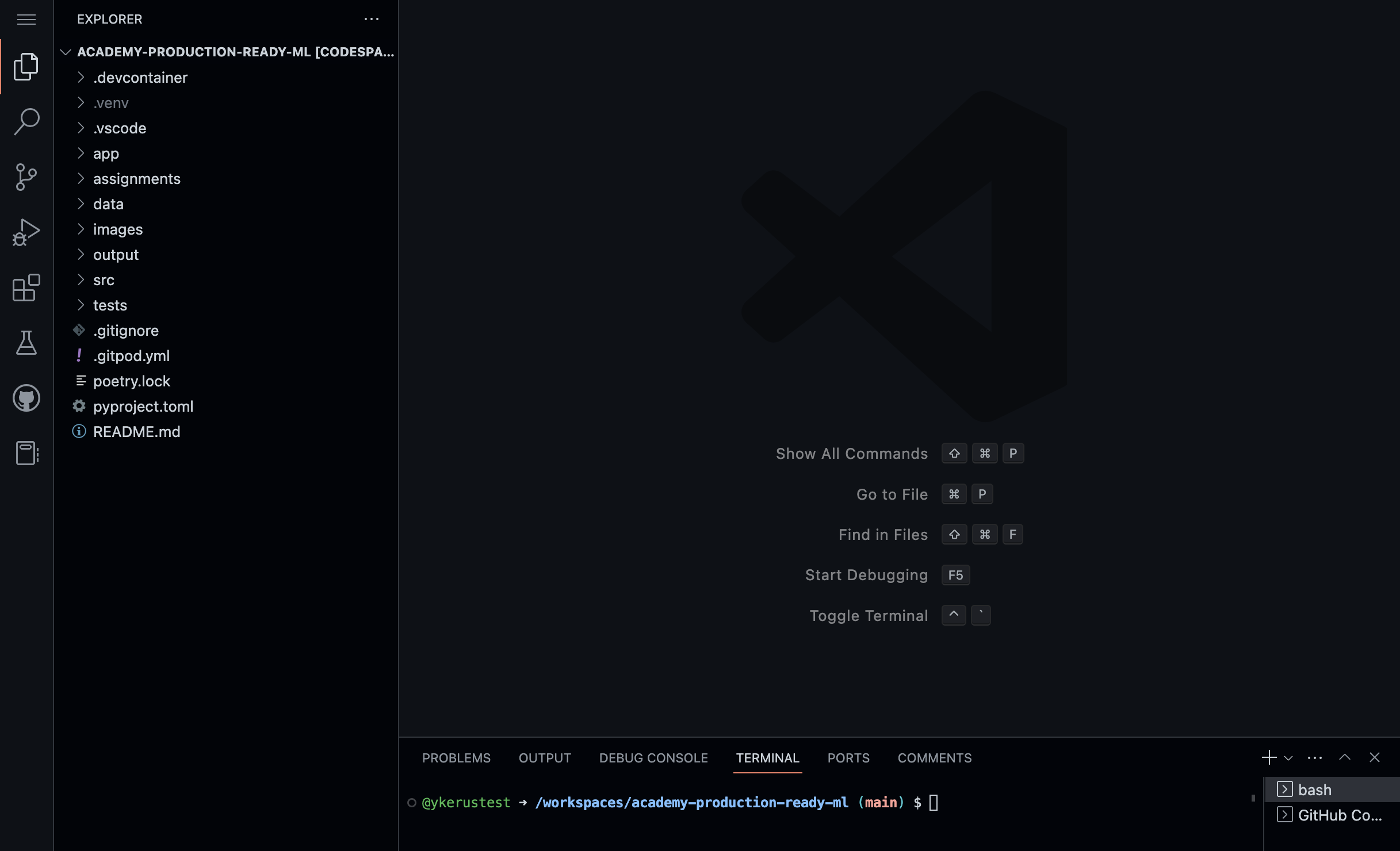
Task: Open the Testing flask icon view
Action: click(x=26, y=343)
